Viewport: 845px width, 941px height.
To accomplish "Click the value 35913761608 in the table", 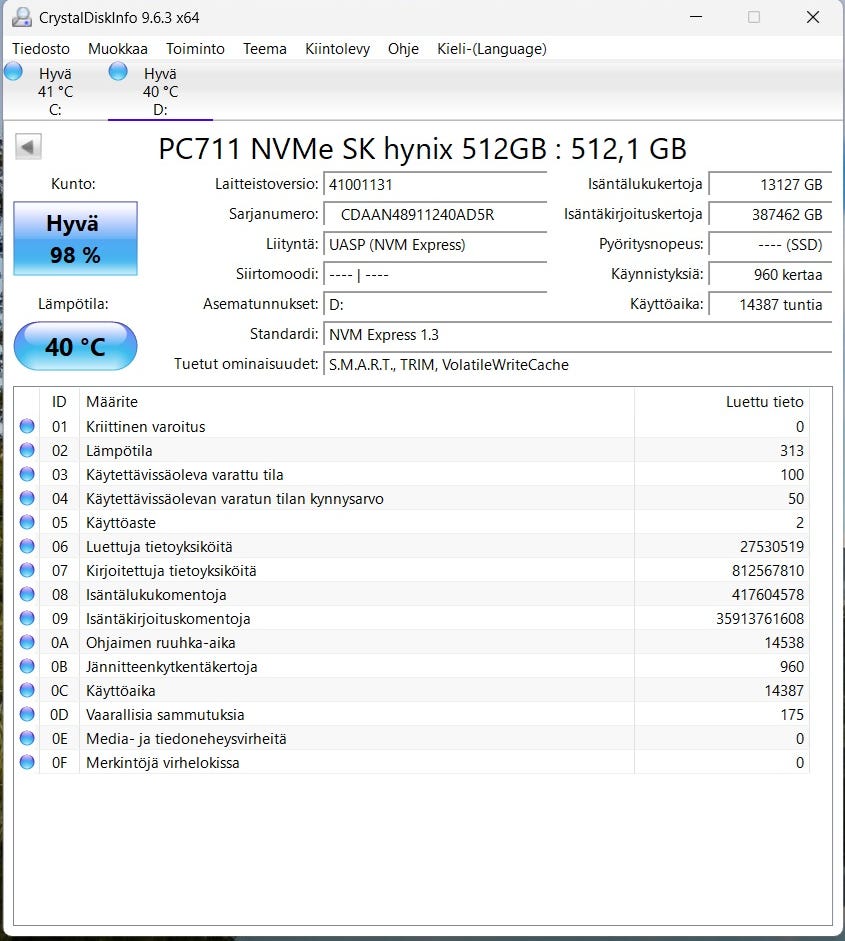I will [x=760, y=619].
